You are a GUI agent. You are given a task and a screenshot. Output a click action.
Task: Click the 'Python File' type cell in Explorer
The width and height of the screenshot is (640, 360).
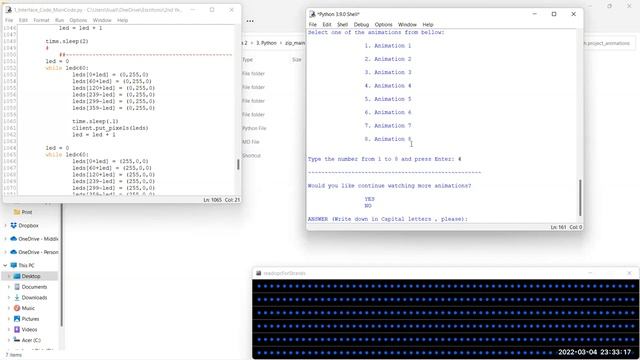click(x=254, y=128)
